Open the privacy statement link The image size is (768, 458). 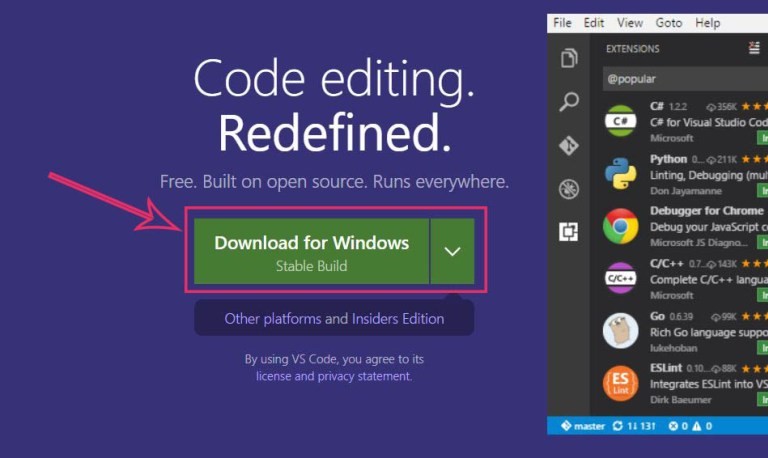coord(364,376)
